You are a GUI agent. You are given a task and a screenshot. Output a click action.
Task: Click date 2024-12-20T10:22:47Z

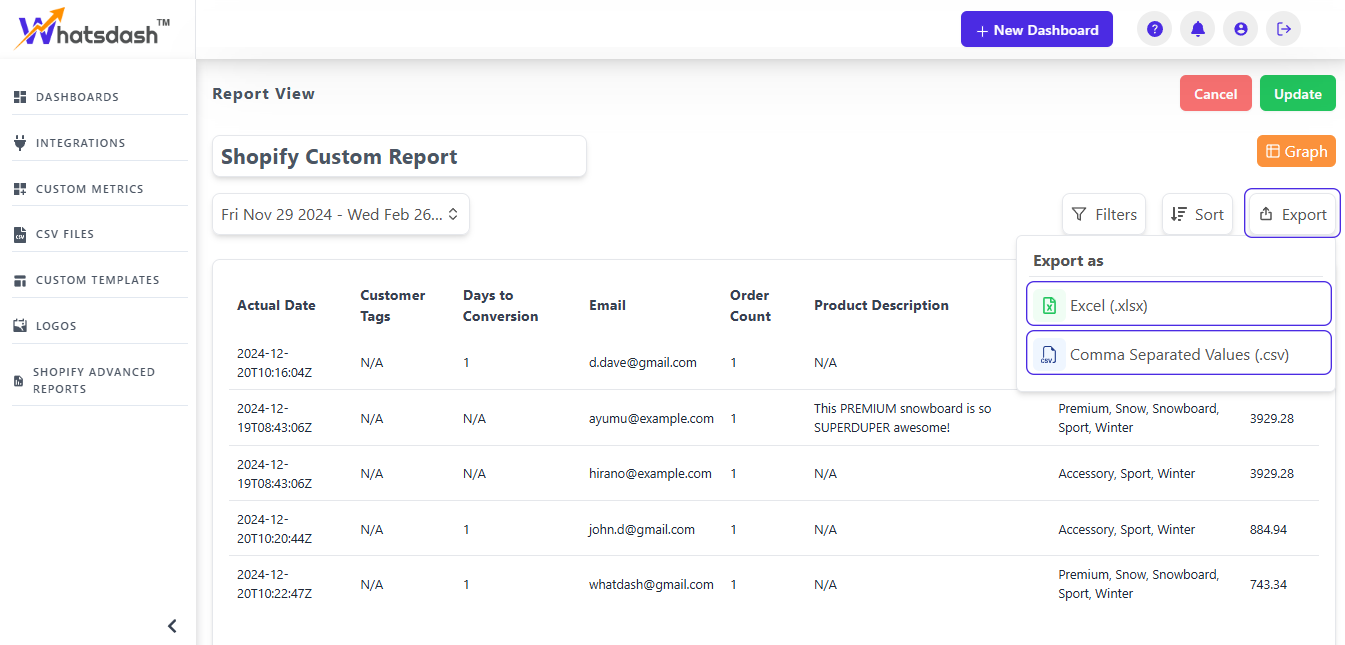point(275,584)
